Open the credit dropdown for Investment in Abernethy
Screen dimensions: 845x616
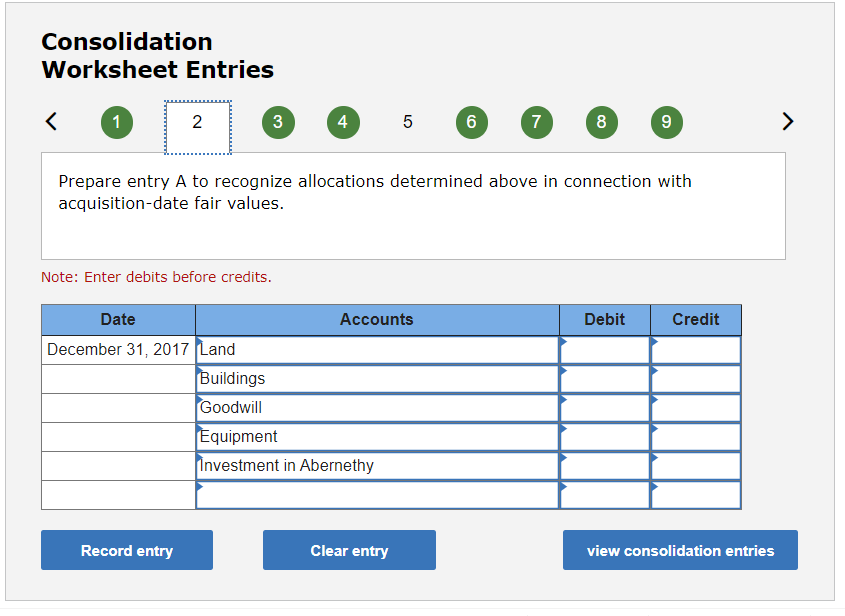[x=695, y=465]
